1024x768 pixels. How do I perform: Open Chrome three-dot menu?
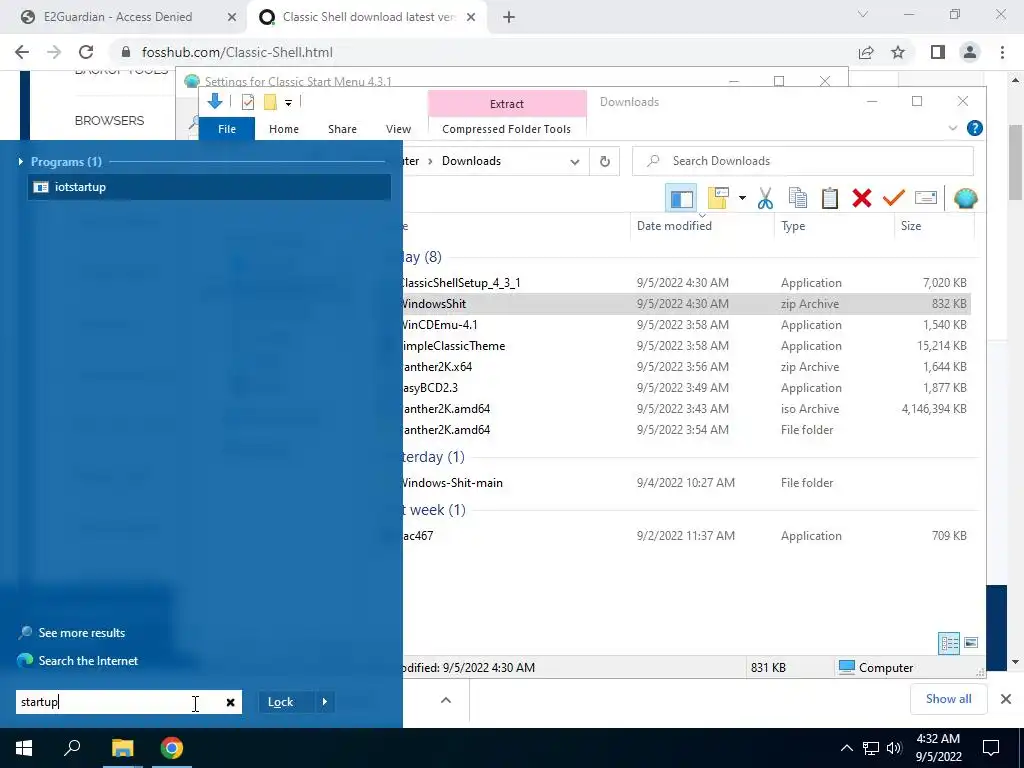(x=1002, y=52)
